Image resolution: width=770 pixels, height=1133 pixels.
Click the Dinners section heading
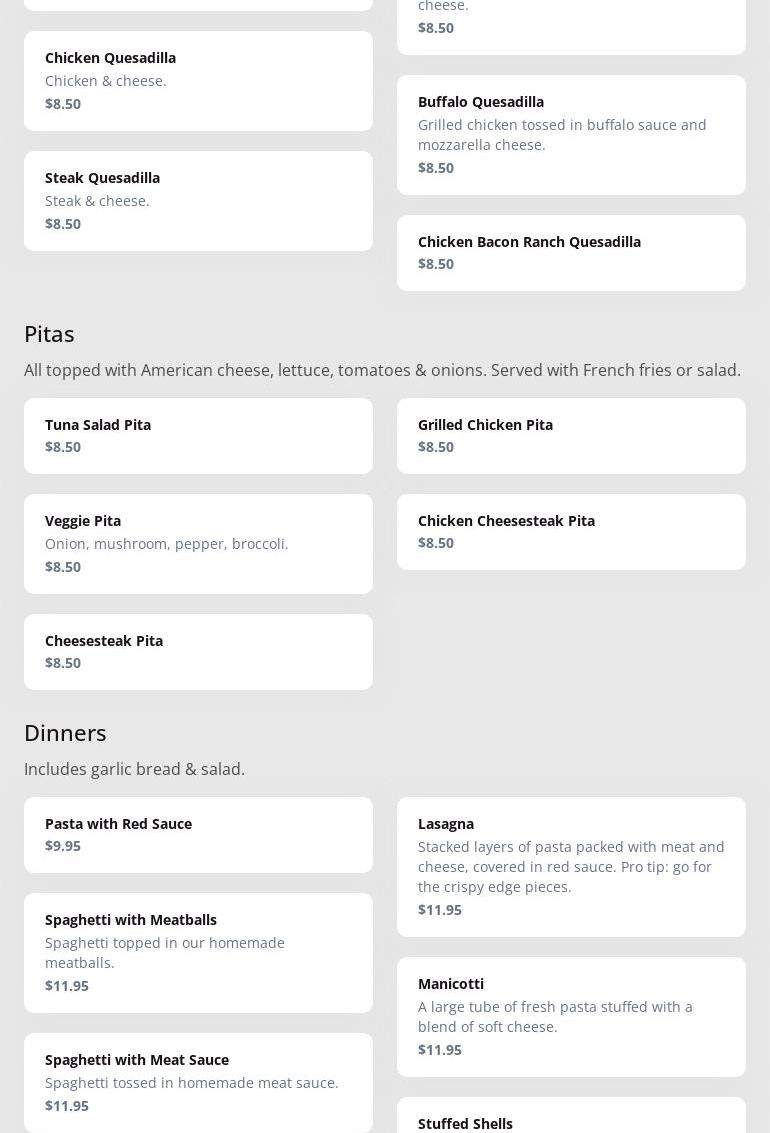[65, 732]
